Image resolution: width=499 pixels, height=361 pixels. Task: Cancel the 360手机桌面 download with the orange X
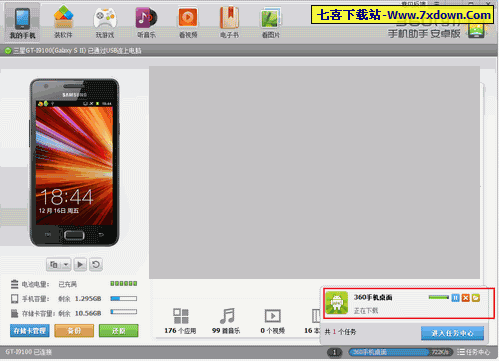pyautogui.click(x=466, y=298)
